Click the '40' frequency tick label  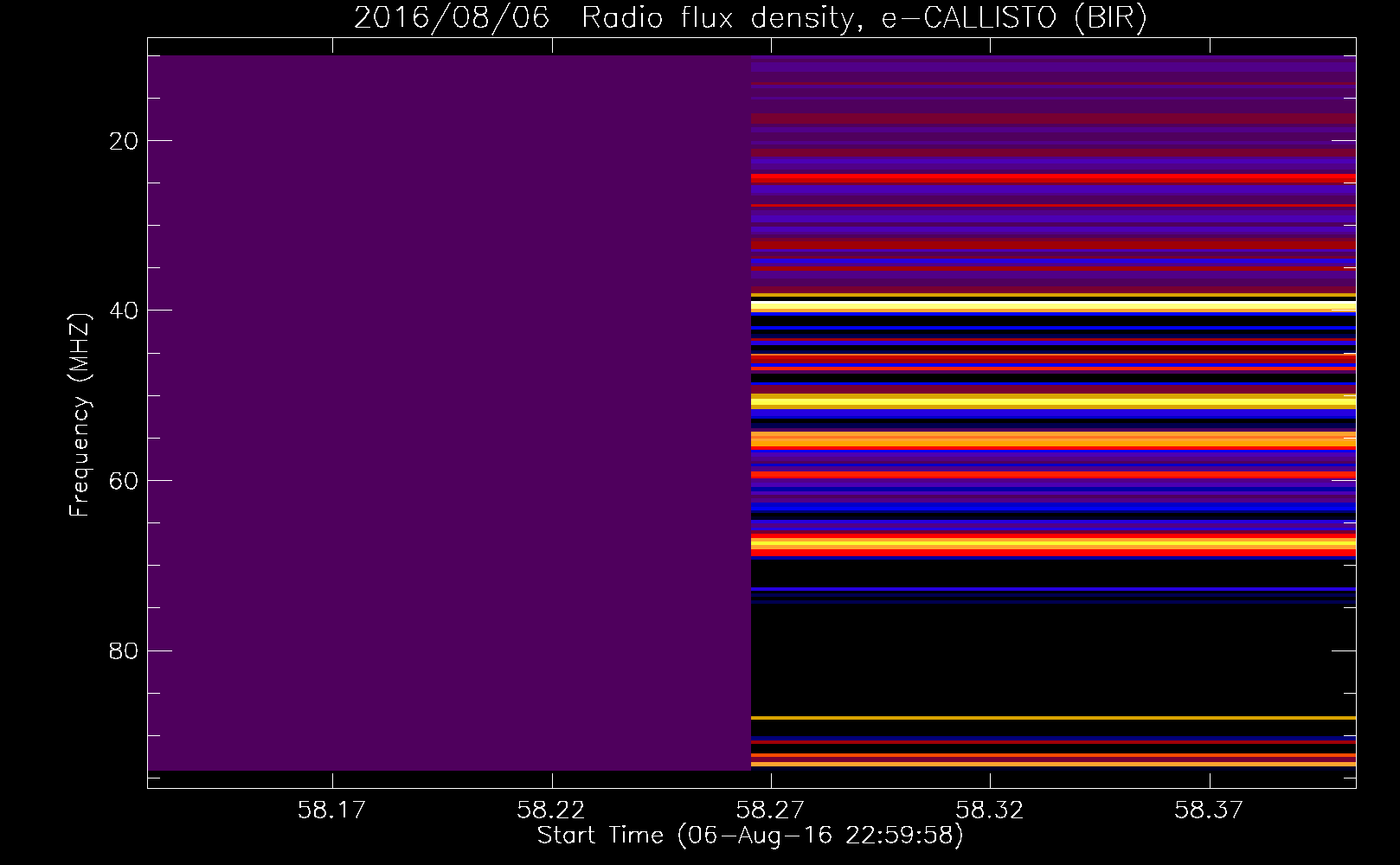pos(124,311)
